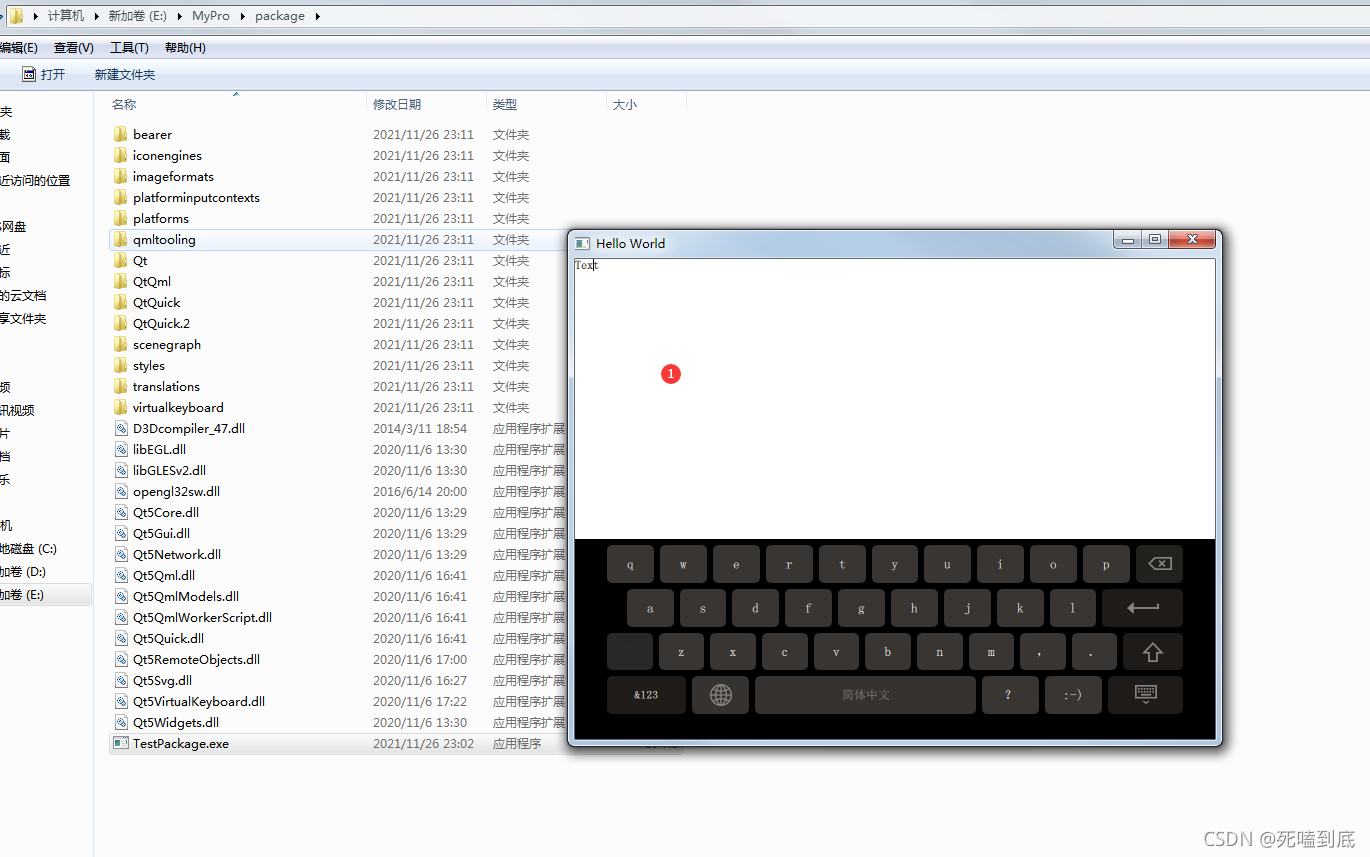Select the Qt5Svg.dll file icon
Viewport: 1370px width, 857px height.
click(x=121, y=680)
